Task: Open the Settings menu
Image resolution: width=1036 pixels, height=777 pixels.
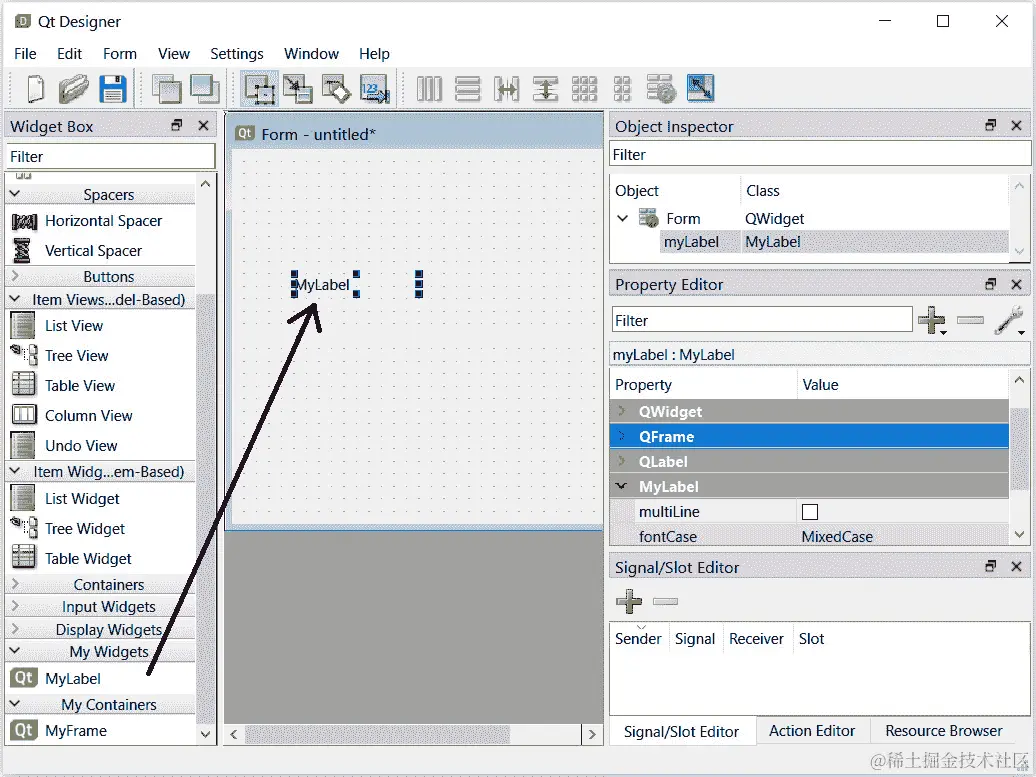Action: point(237,54)
